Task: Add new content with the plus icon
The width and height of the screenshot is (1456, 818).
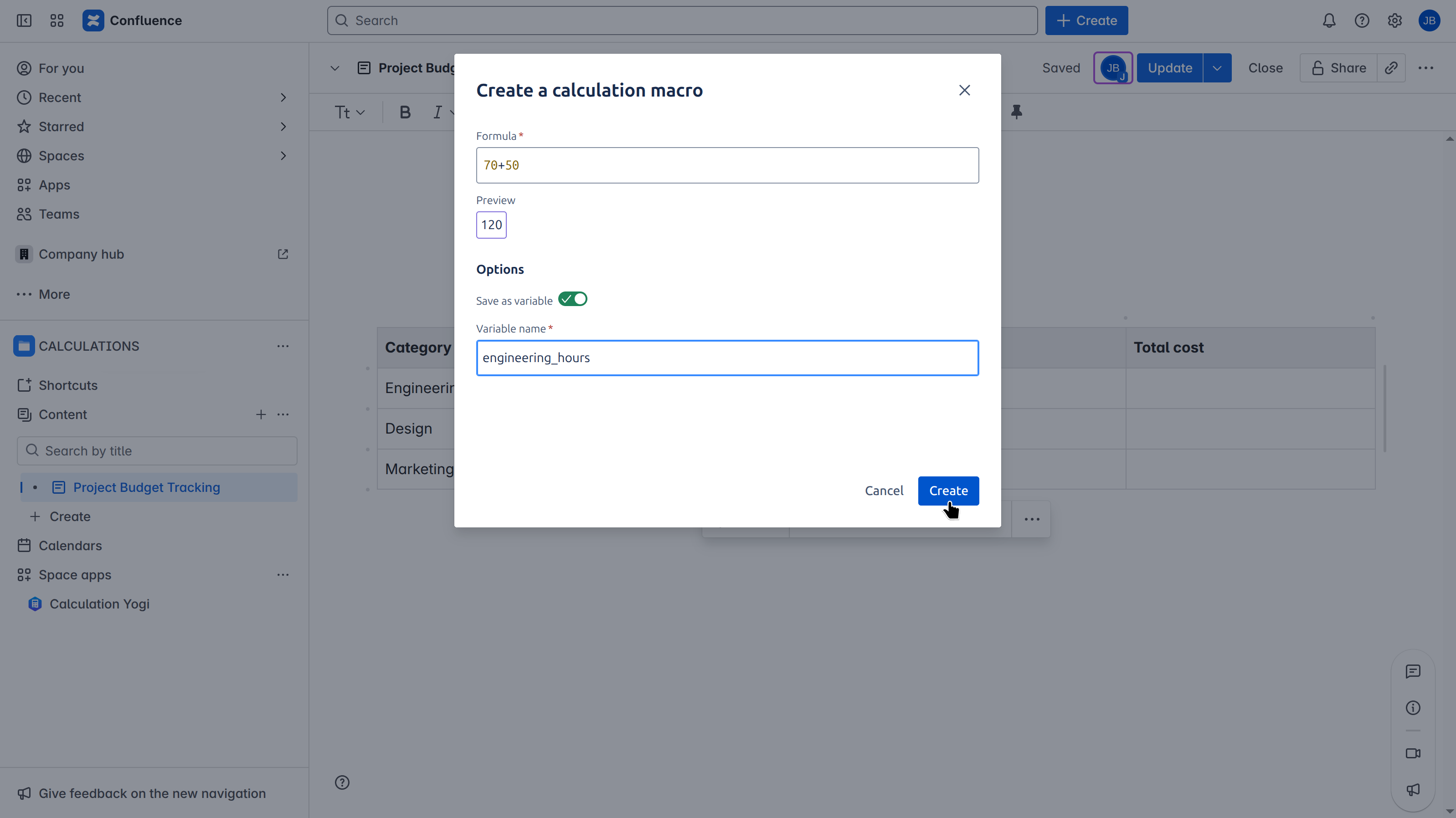Action: point(261,414)
